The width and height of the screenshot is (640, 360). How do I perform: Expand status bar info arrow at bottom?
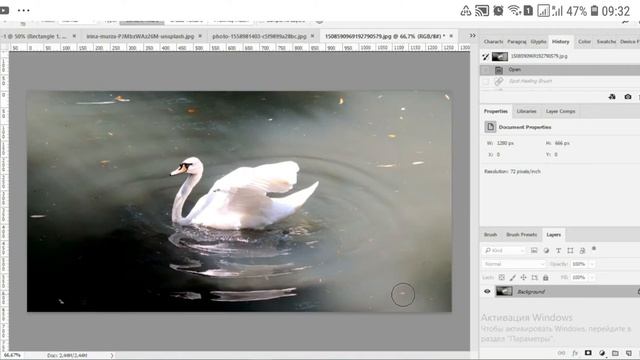click(x=112, y=356)
